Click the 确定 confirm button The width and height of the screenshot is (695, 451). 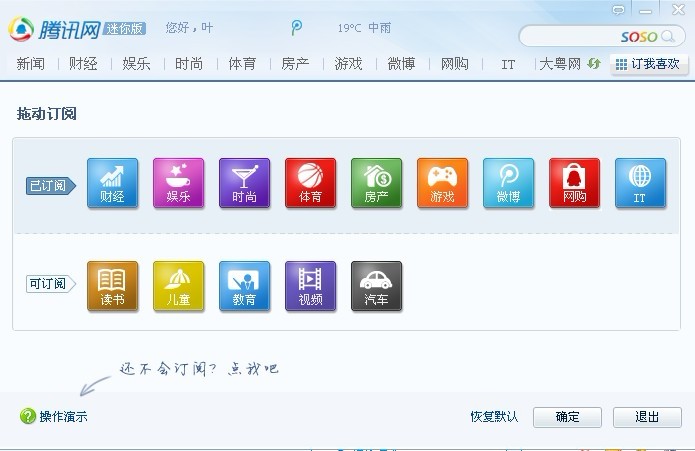(567, 417)
